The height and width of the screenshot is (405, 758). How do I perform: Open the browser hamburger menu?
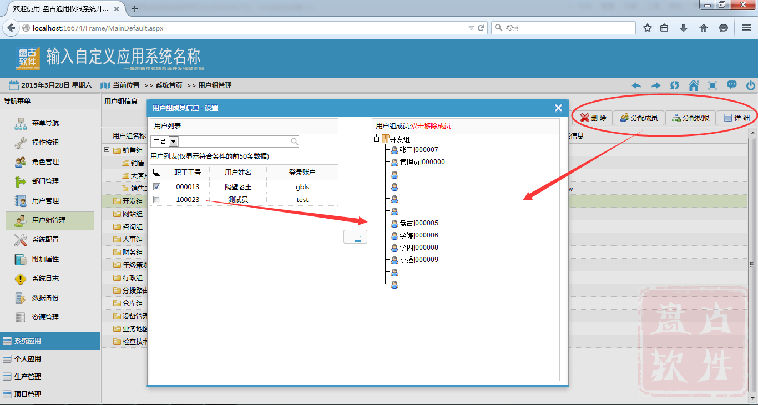coord(746,28)
